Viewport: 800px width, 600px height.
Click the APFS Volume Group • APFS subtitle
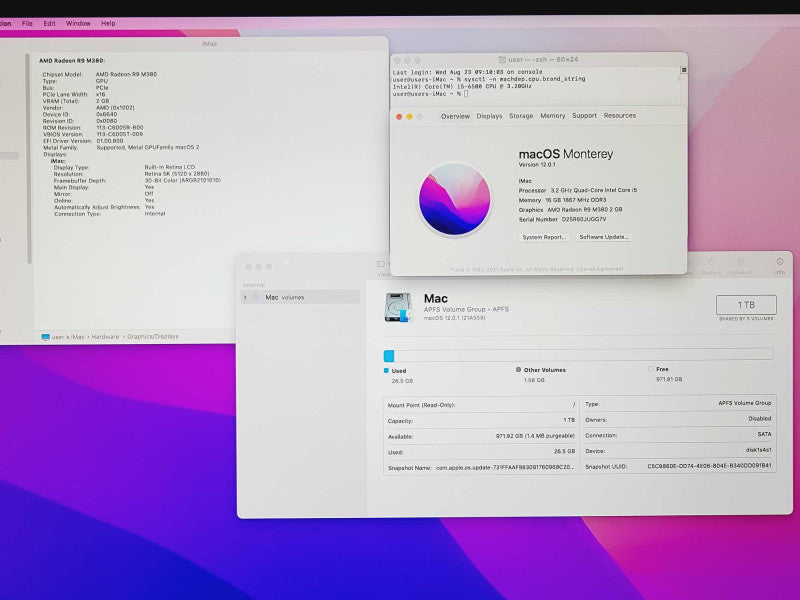click(466, 309)
